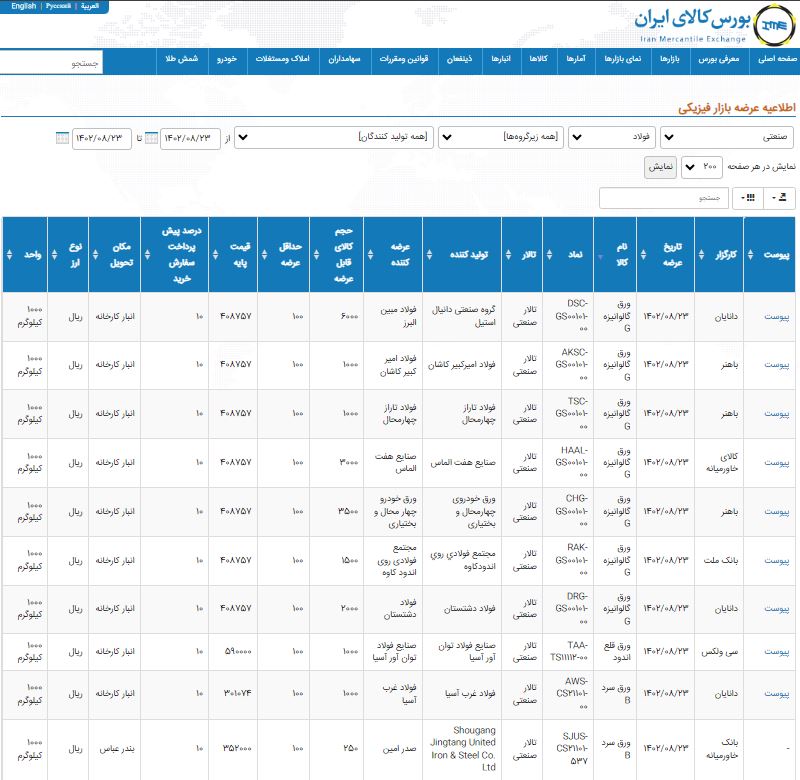Viewport: 800px width, 780px height.
Task: Sort table by واحد column arrow
Action: [x=9, y=254]
